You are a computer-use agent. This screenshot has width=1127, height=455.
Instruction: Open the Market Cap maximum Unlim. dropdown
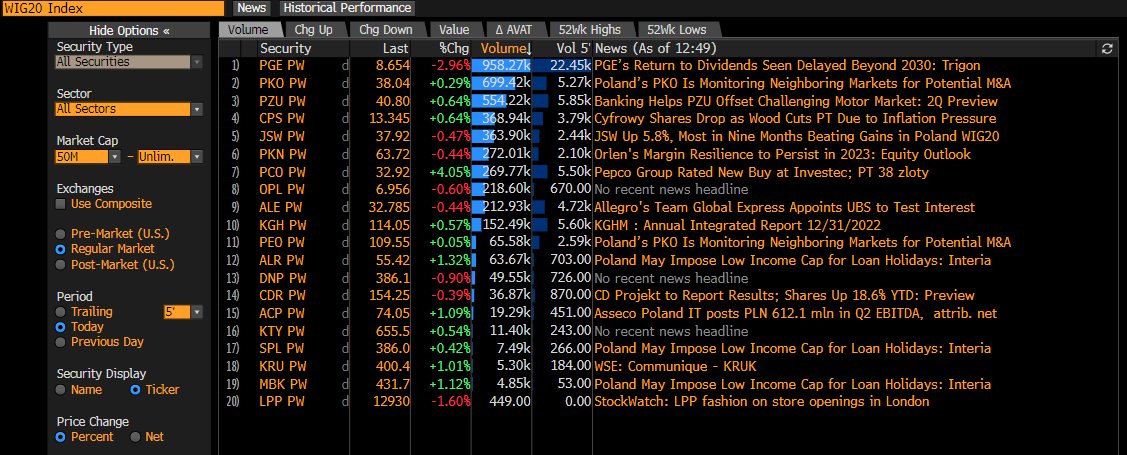[x=171, y=157]
